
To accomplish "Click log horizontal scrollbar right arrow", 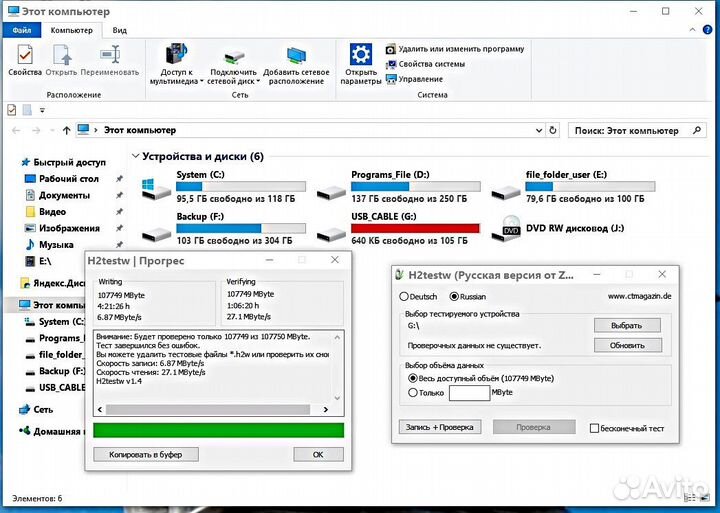I will pos(326,409).
